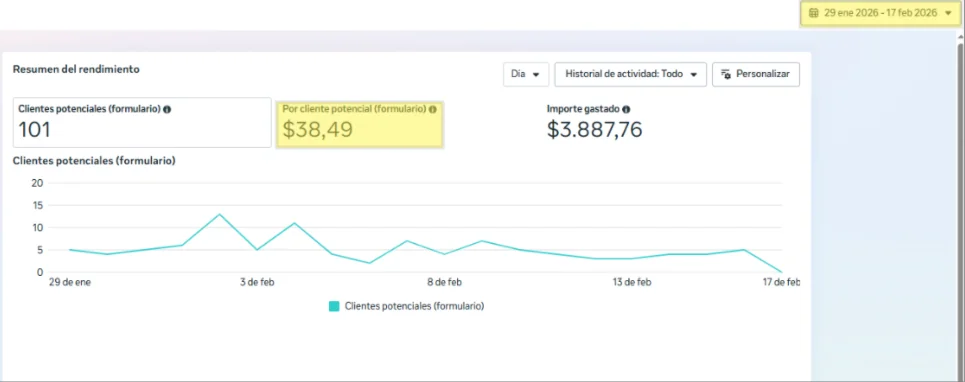Screen dimensions: 965x382
Task: Click the Resumen del rendimiento heading
Action: [x=76, y=69]
